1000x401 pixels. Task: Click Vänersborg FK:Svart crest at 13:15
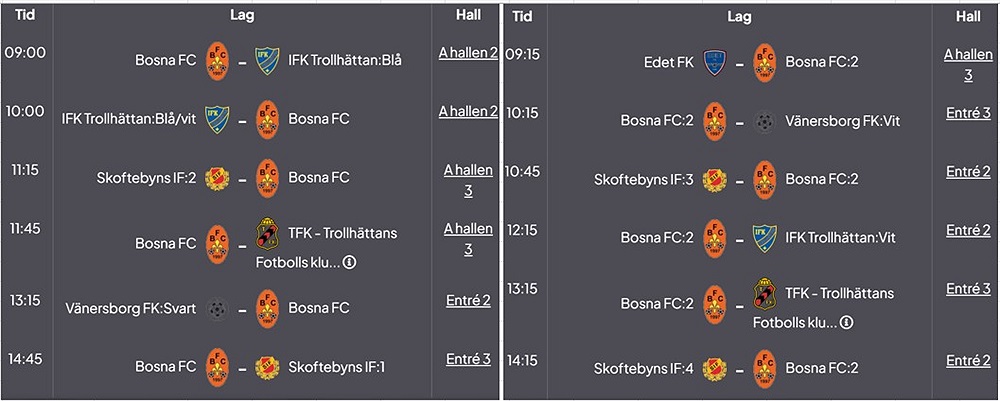click(217, 309)
